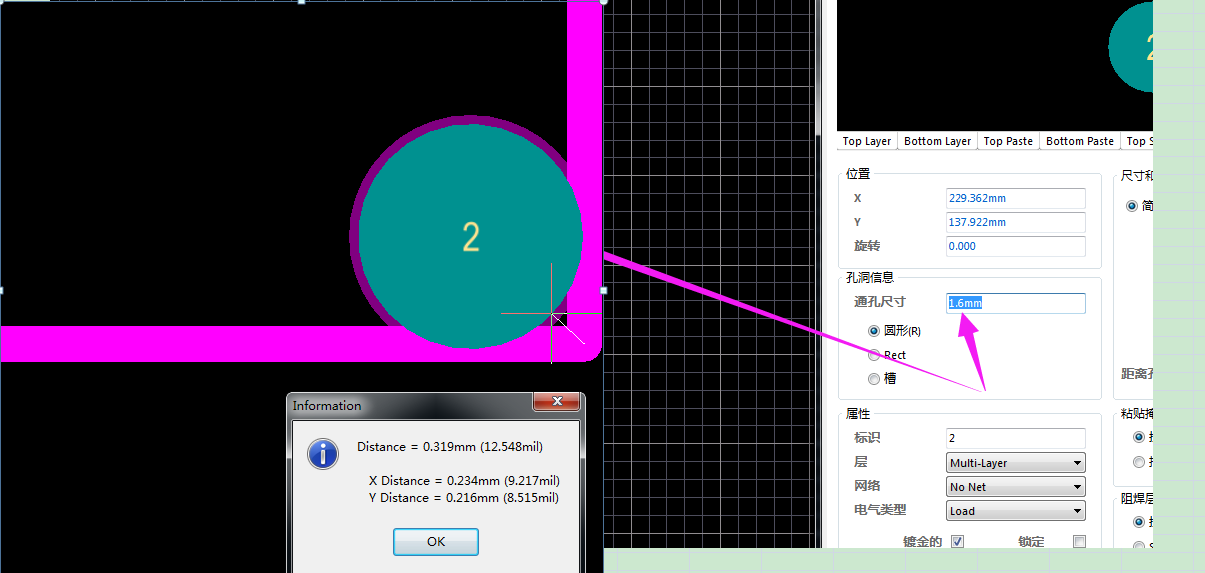The image size is (1205, 573).
Task: Click the X Distance = 0.234mm text
Action: (464, 481)
